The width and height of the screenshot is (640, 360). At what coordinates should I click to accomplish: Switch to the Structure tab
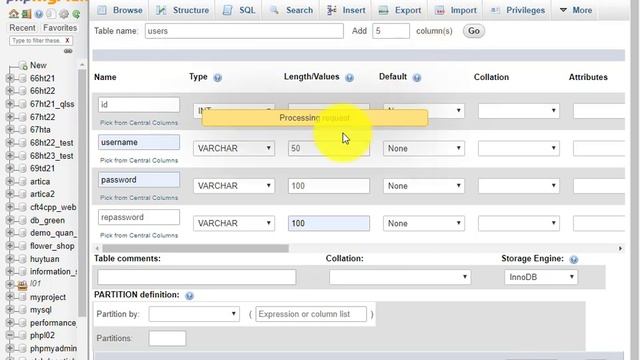(x=182, y=10)
